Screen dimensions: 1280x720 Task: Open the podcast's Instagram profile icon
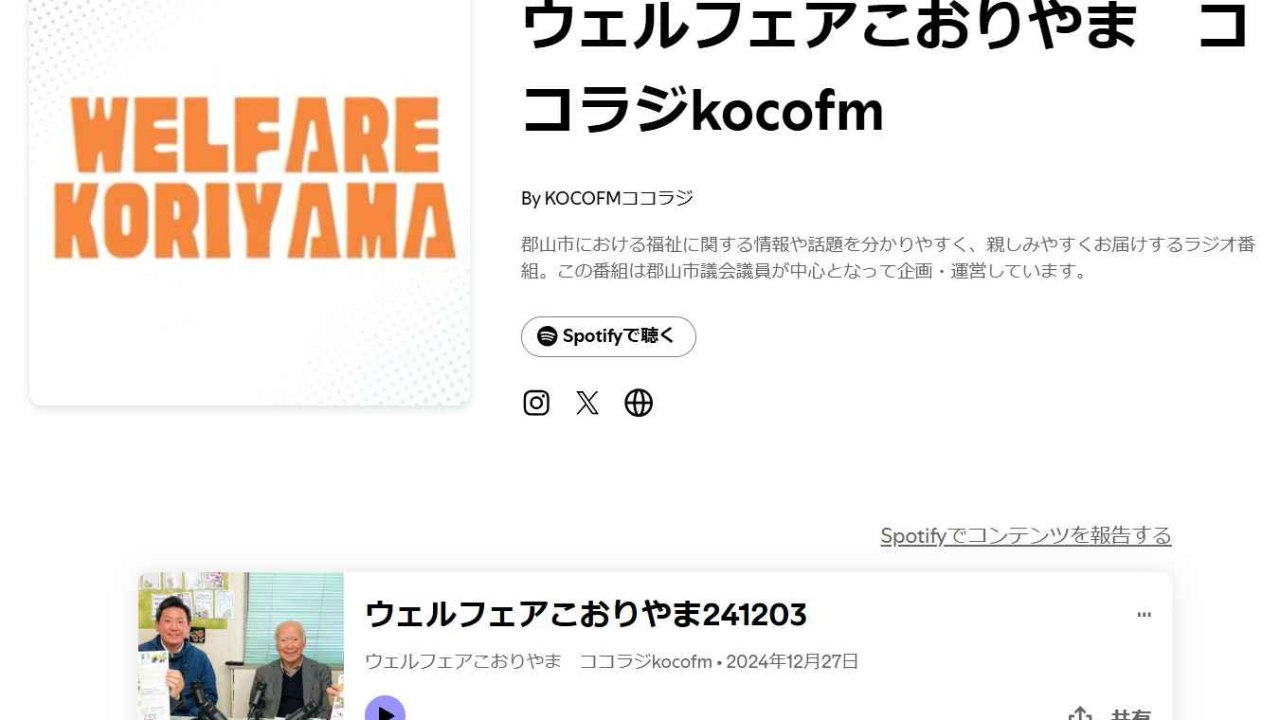[x=537, y=403]
